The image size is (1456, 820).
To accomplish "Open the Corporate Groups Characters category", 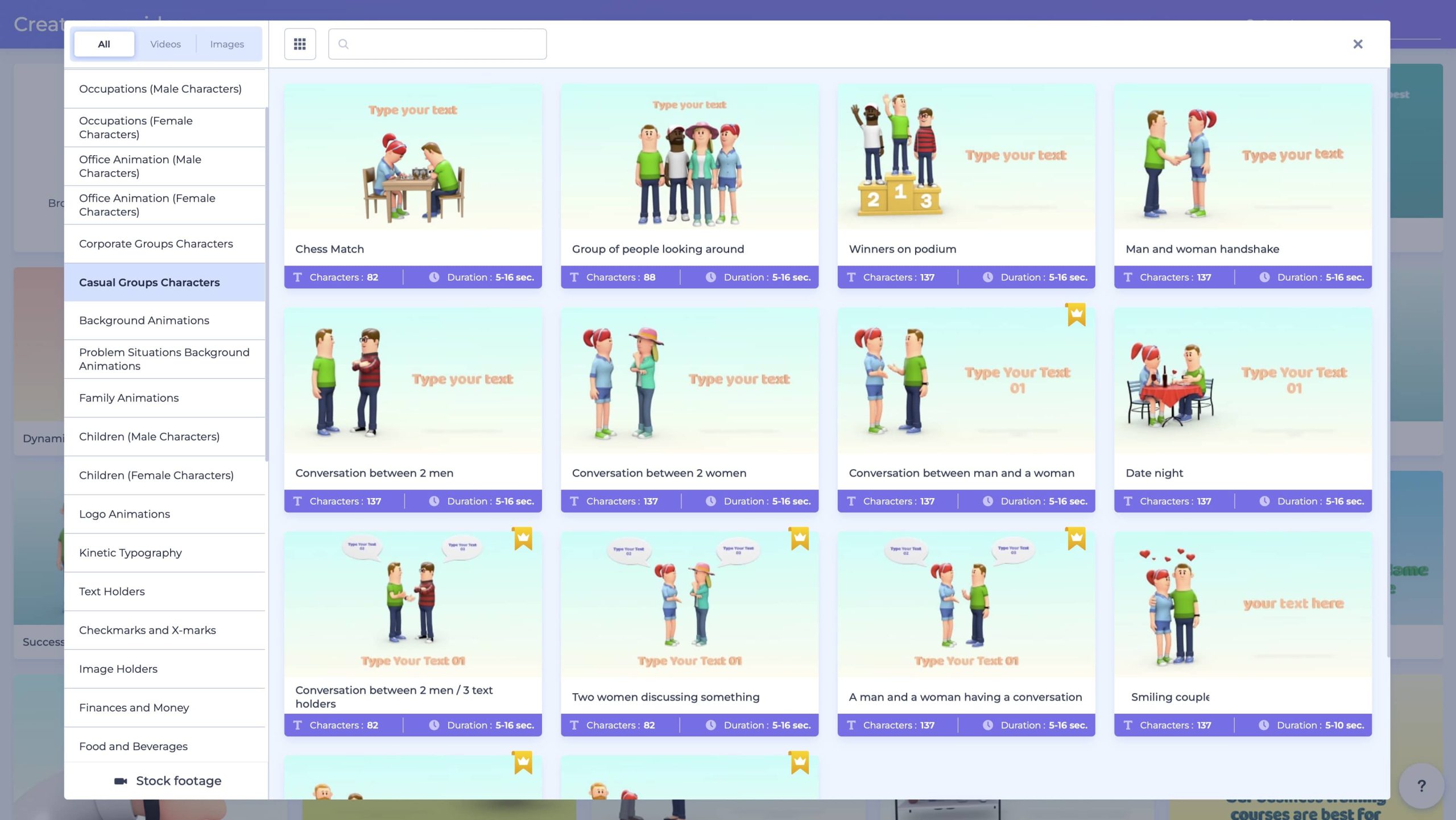I will pyautogui.click(x=156, y=243).
